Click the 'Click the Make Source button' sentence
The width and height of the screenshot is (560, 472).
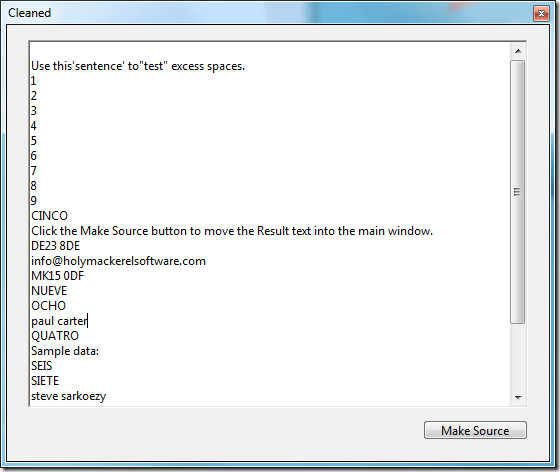coord(232,231)
